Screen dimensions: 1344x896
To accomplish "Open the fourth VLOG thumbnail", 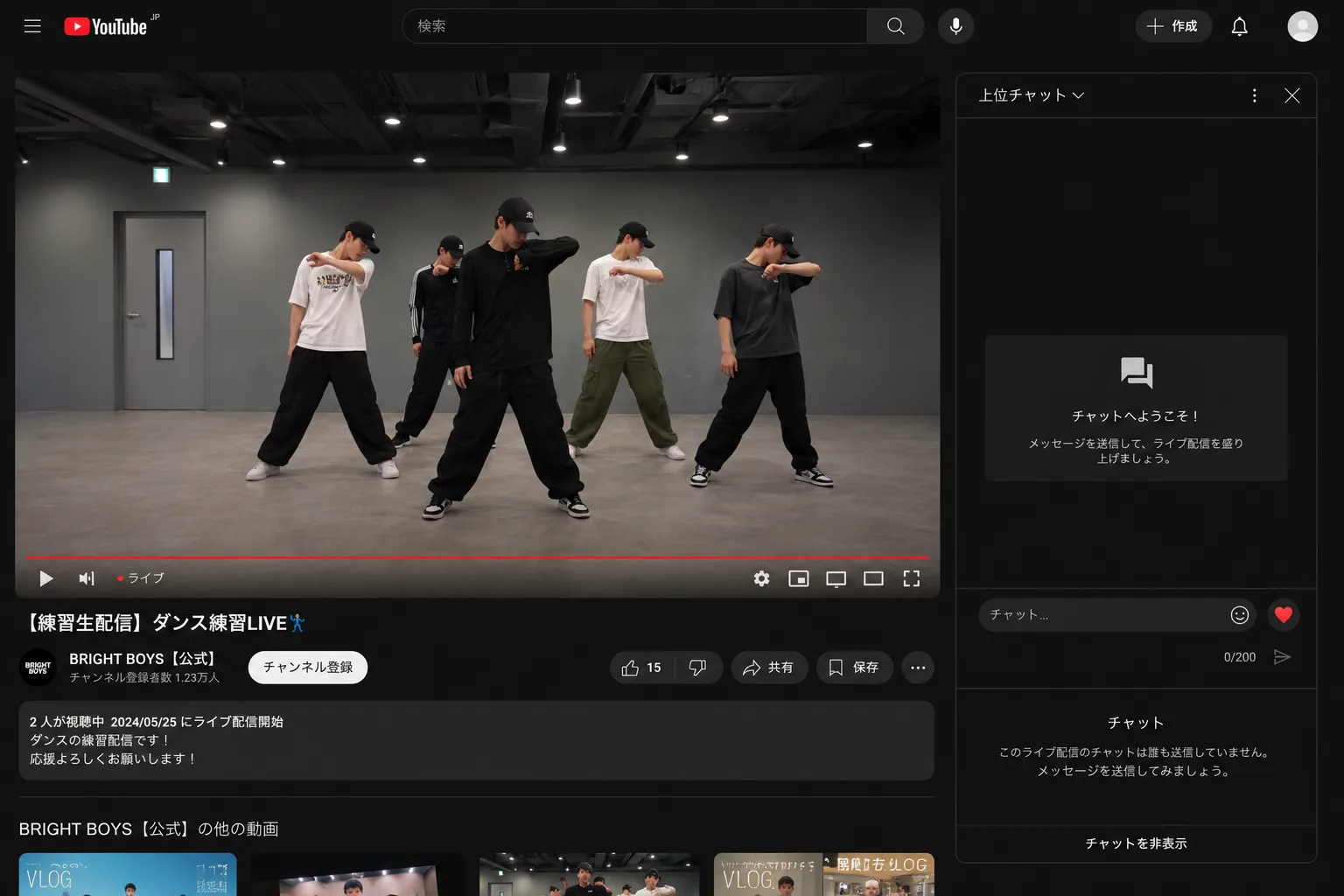I will [823, 874].
